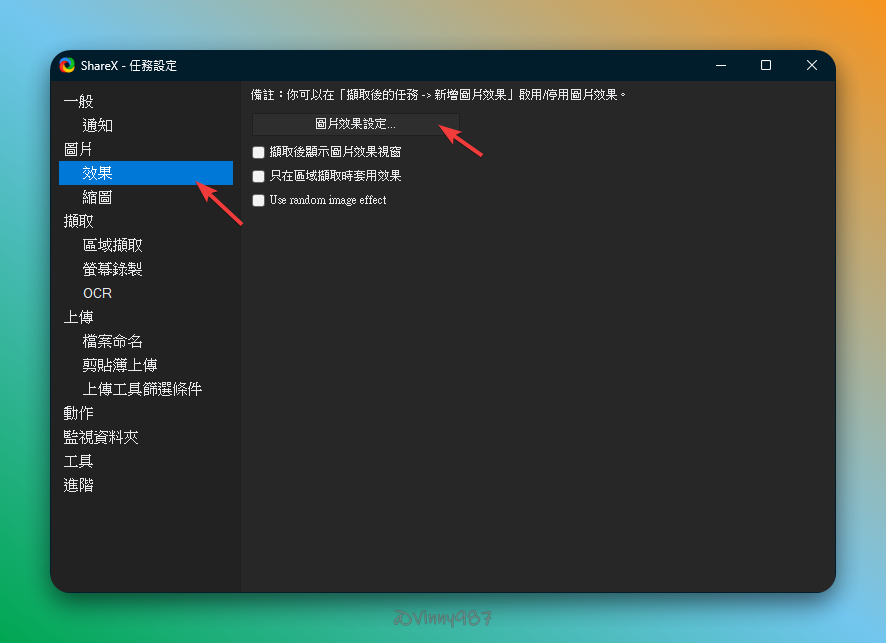Maximize the ShareX settings window
This screenshot has height=643, width=886.
(x=765, y=65)
